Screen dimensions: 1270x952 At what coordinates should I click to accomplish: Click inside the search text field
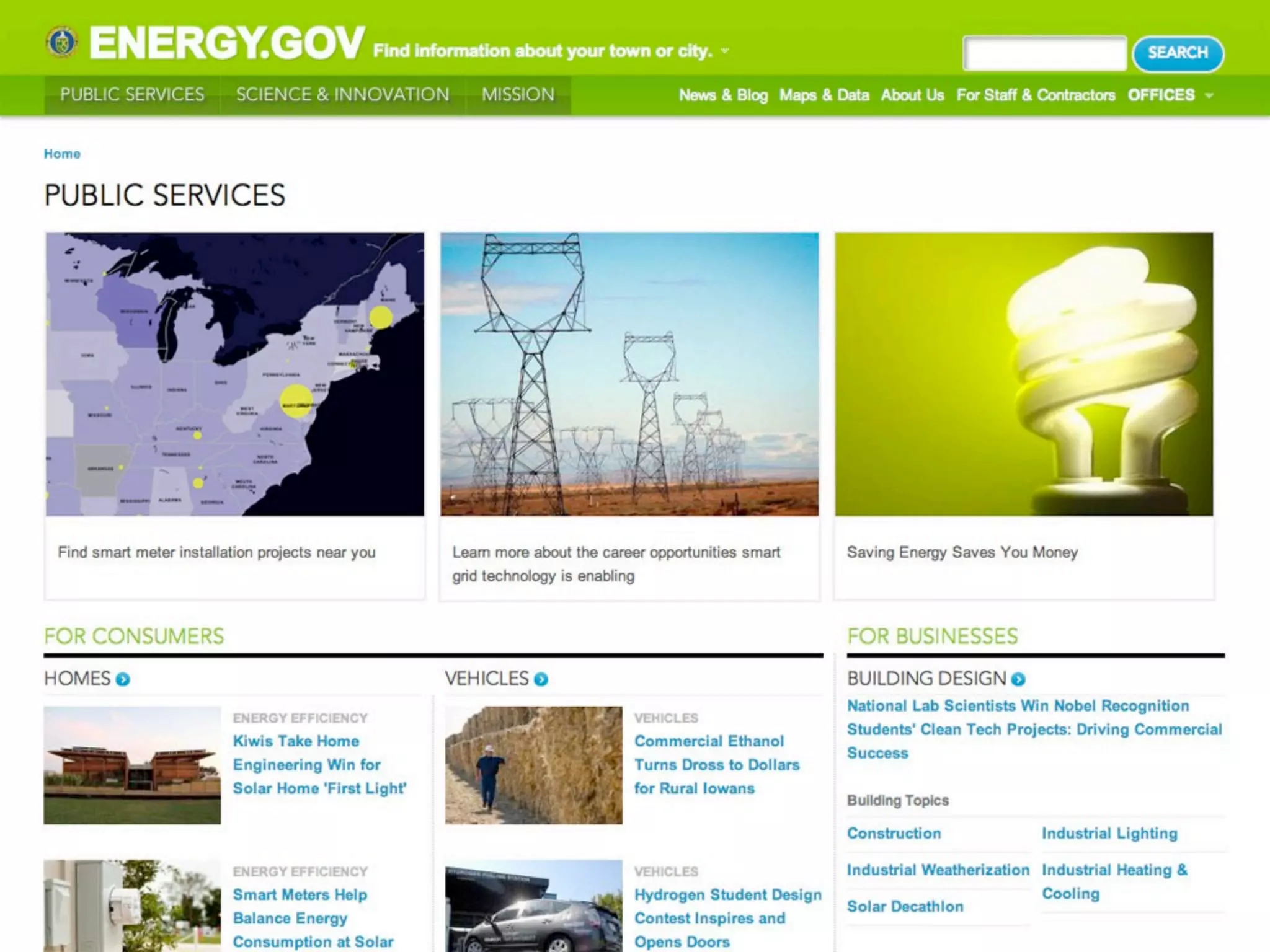pos(1044,53)
